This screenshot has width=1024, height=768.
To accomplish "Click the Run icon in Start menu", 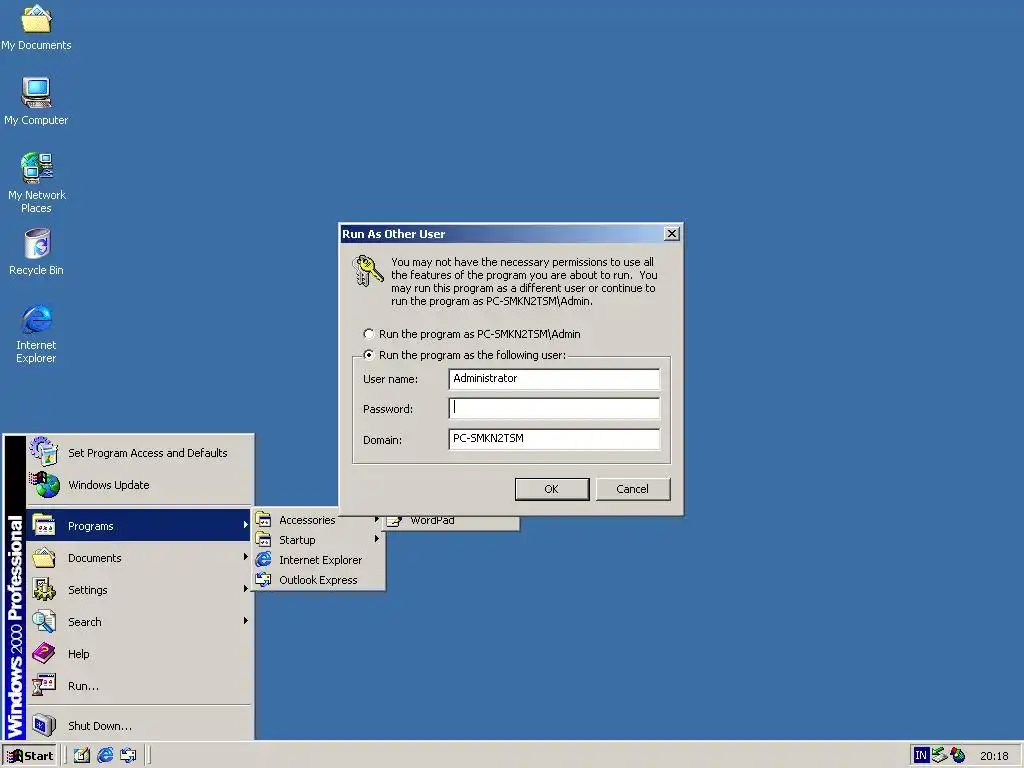I will tap(44, 685).
